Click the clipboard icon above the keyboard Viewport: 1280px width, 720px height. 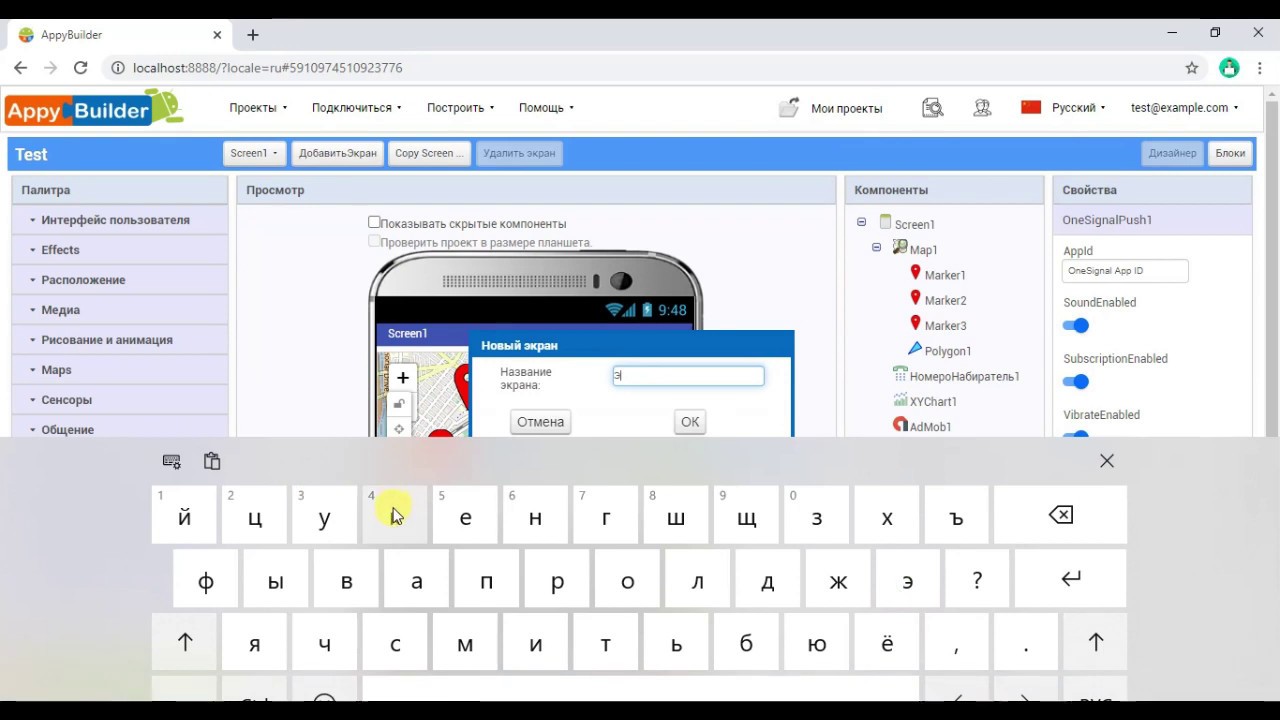212,461
